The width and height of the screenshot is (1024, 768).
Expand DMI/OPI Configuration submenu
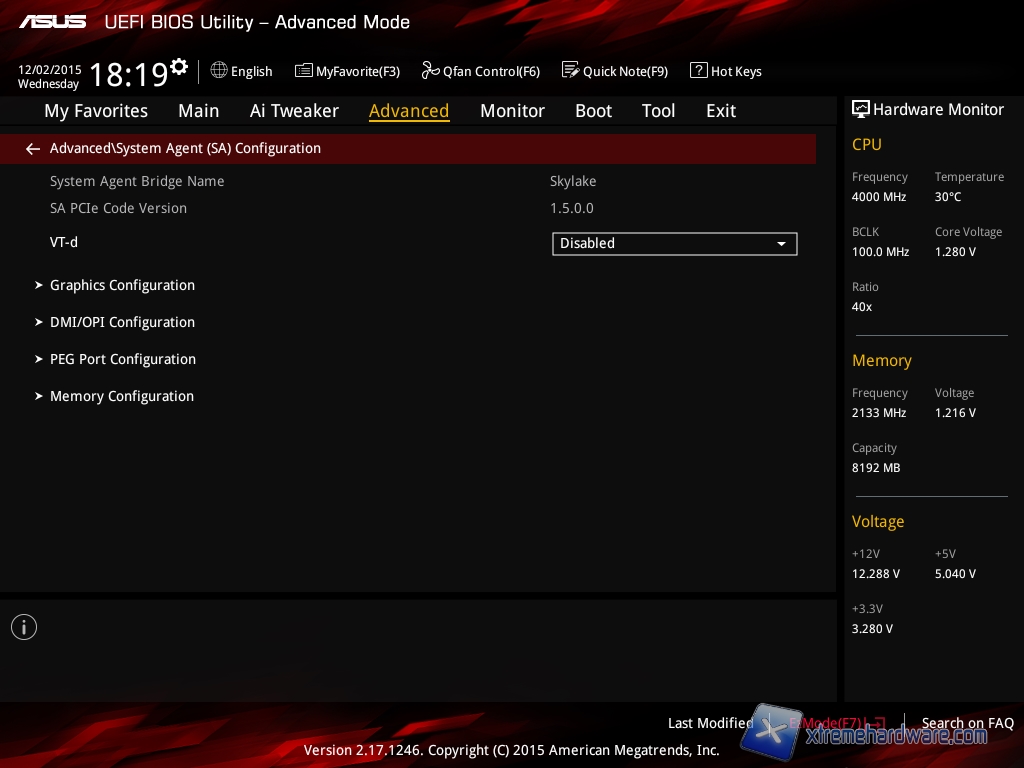(x=122, y=322)
